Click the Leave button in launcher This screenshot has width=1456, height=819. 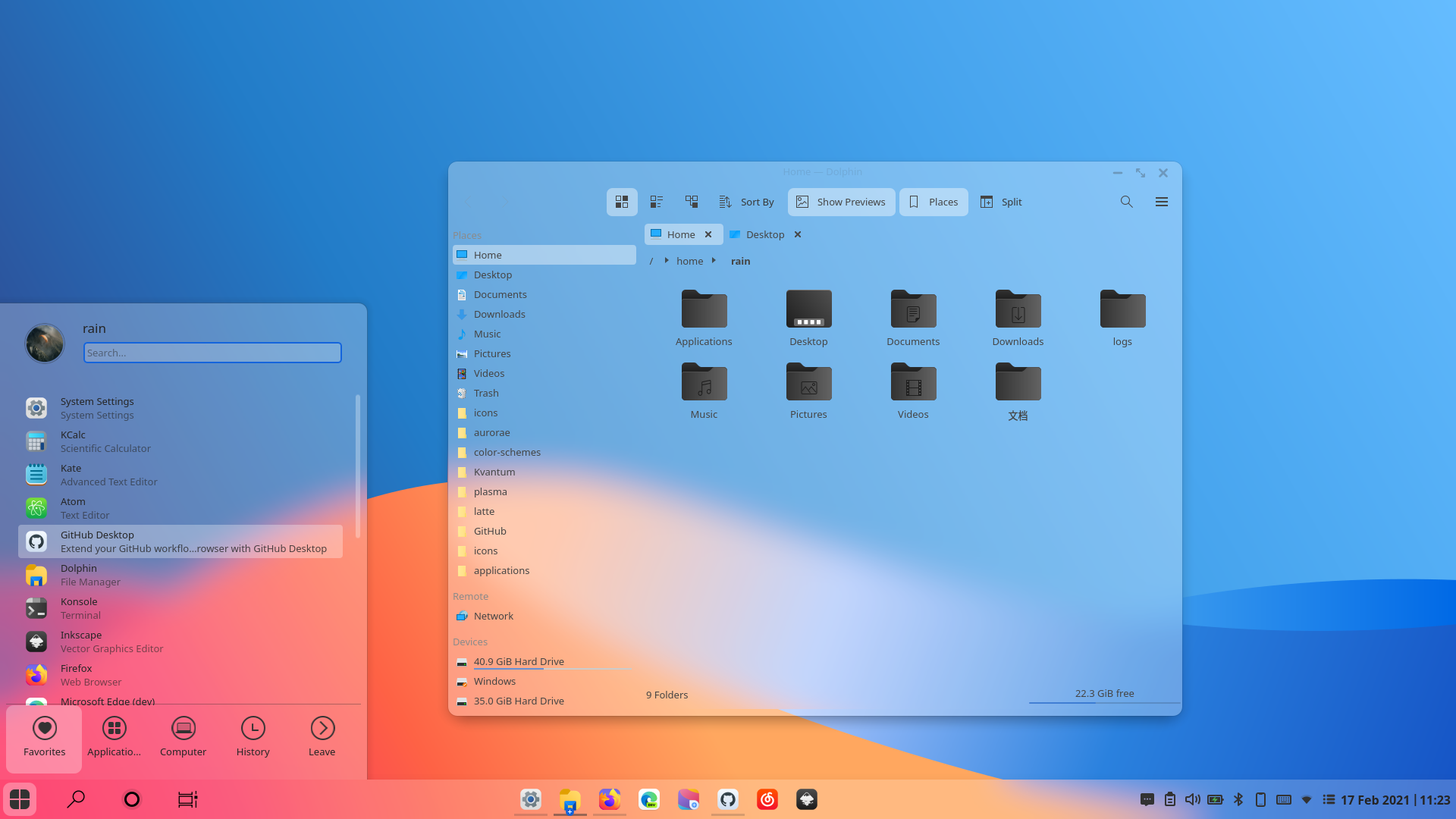pos(322,737)
